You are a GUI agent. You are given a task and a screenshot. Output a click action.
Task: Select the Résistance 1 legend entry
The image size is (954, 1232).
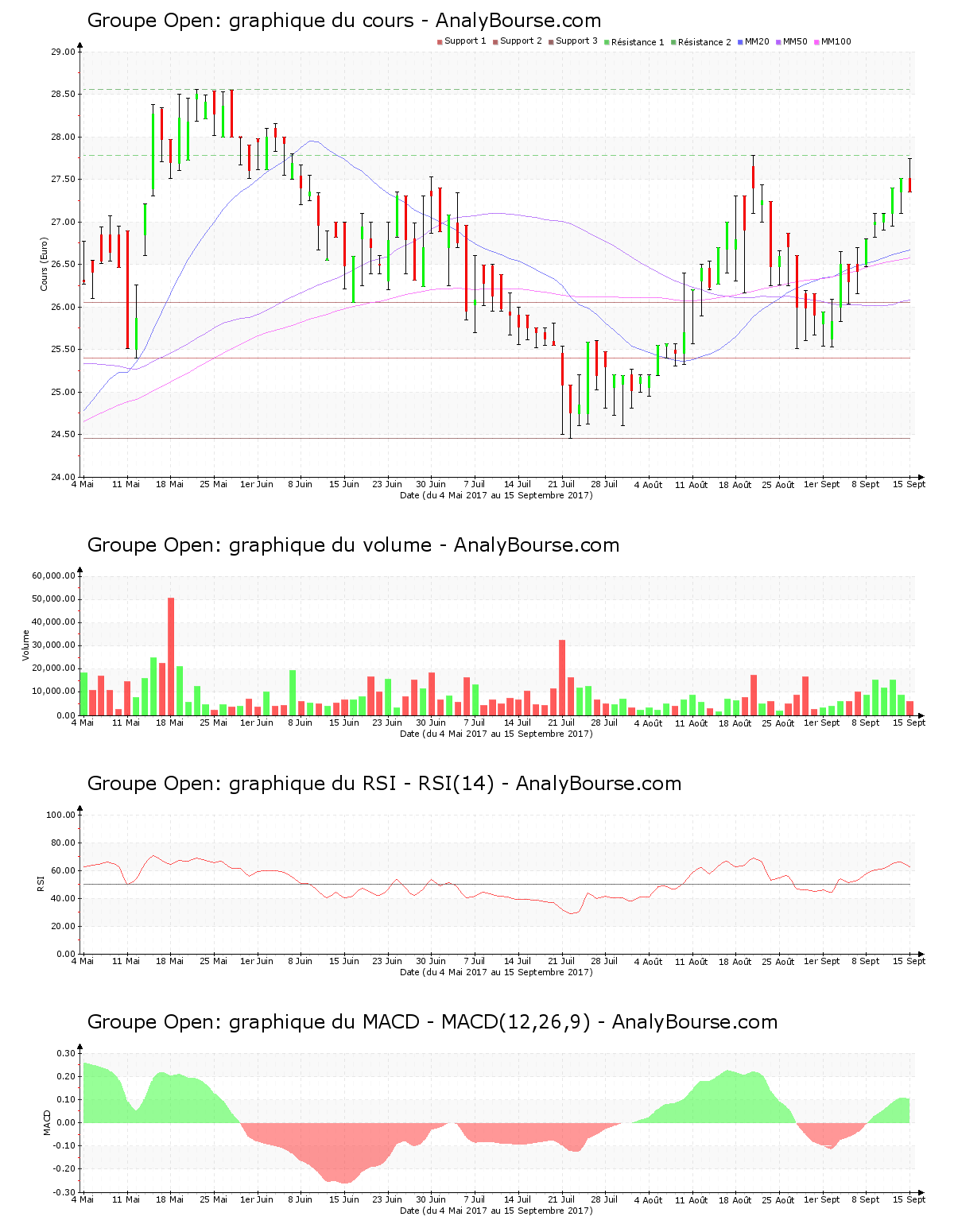pyautogui.click(x=634, y=41)
